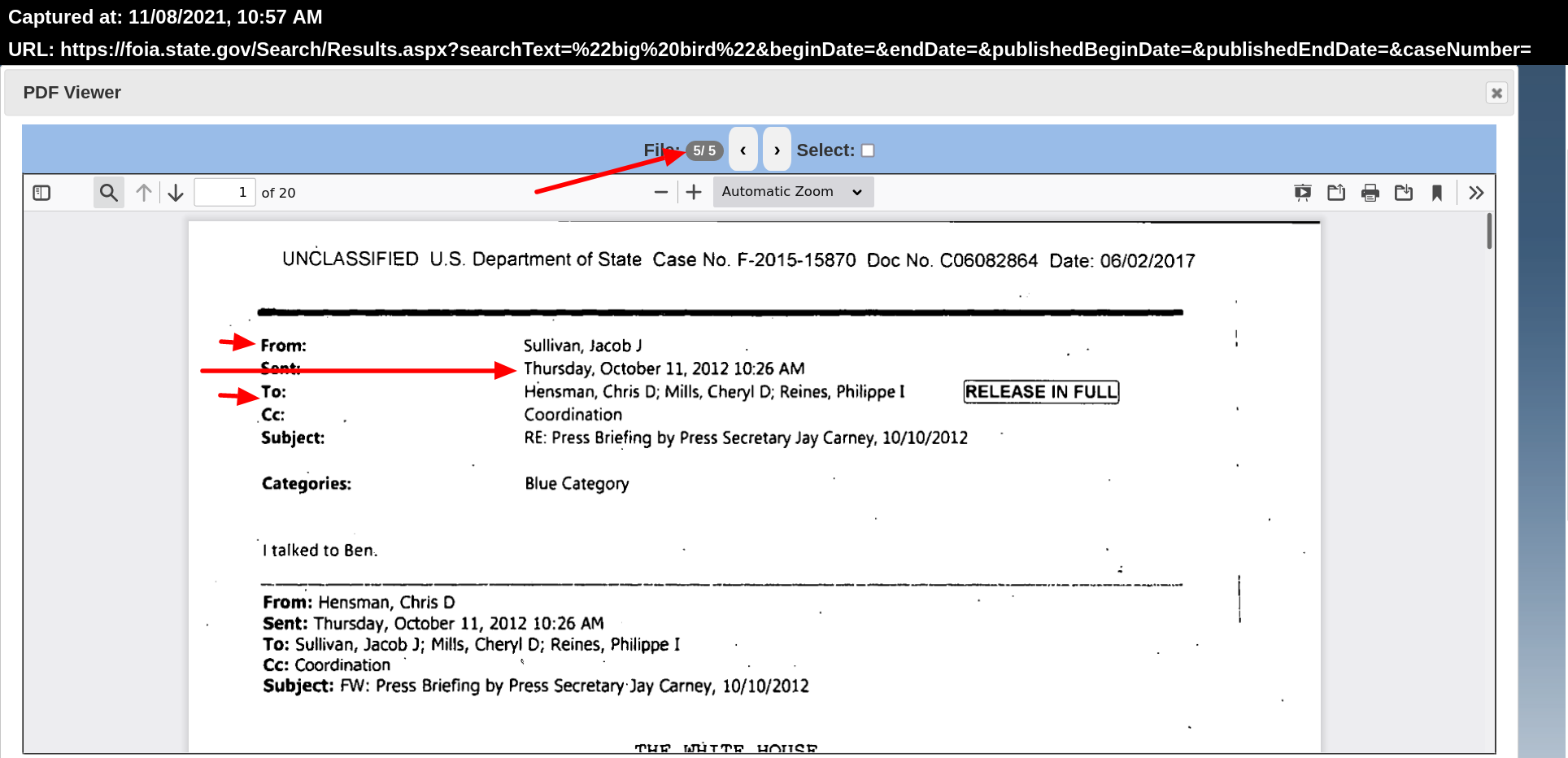Close the PDF Viewer dialog
The width and height of the screenshot is (1568, 758).
[x=1496, y=93]
